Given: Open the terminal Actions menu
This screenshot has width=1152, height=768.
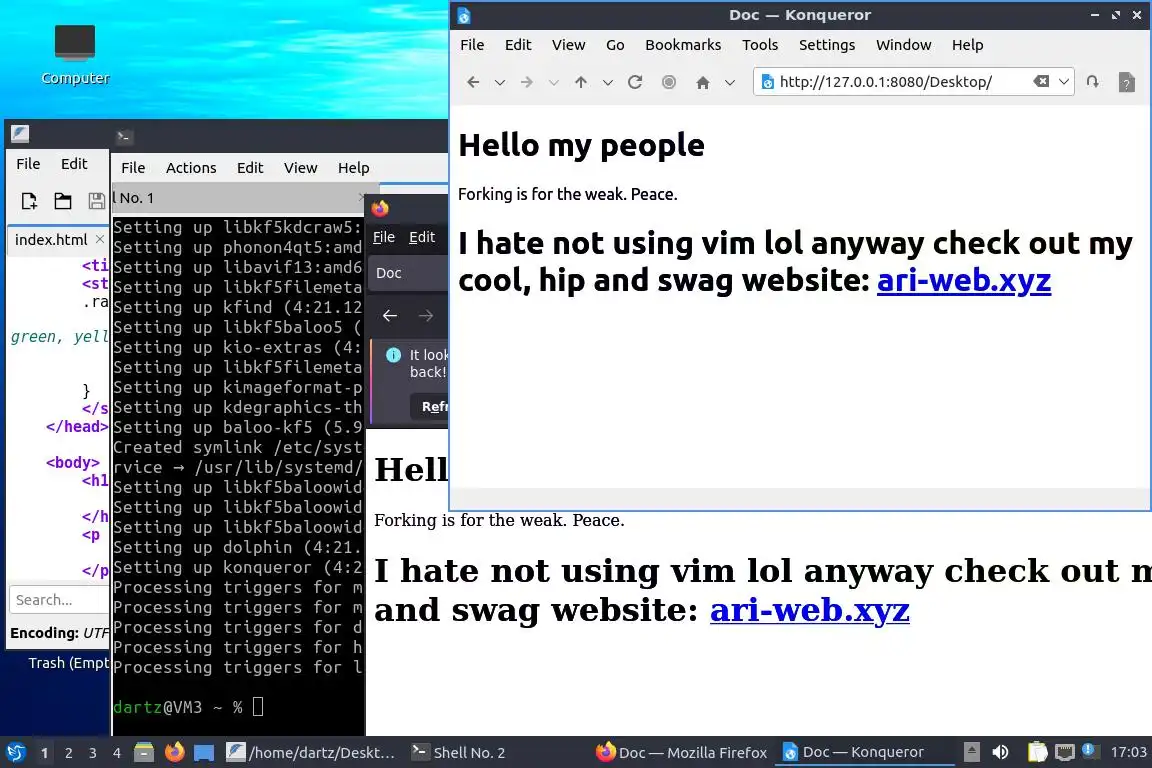Looking at the screenshot, I should tap(191, 168).
